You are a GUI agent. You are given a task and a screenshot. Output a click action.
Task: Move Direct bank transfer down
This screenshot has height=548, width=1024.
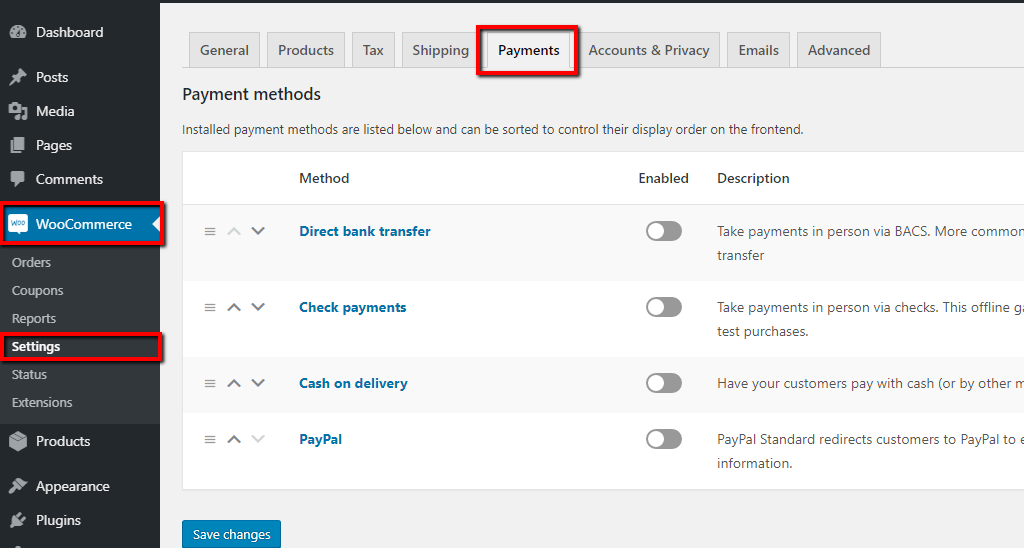pyautogui.click(x=258, y=231)
